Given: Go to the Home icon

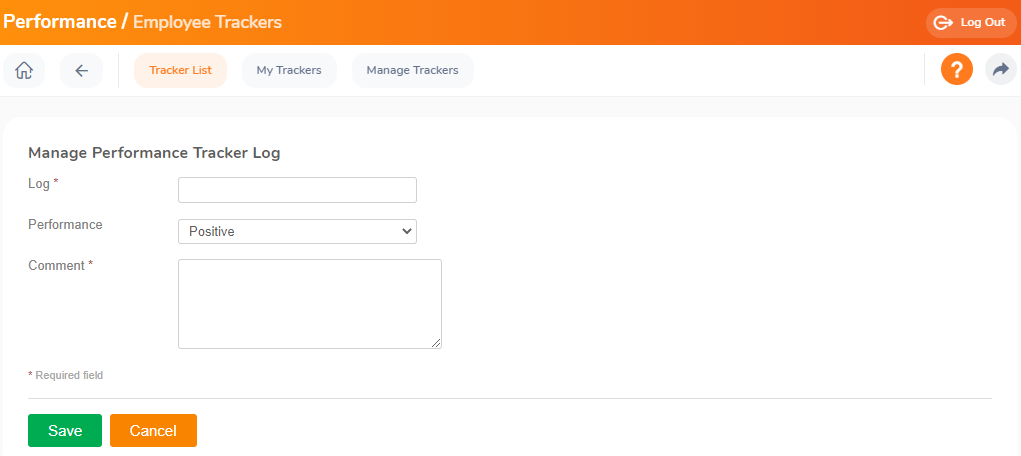Looking at the screenshot, I should coord(24,70).
